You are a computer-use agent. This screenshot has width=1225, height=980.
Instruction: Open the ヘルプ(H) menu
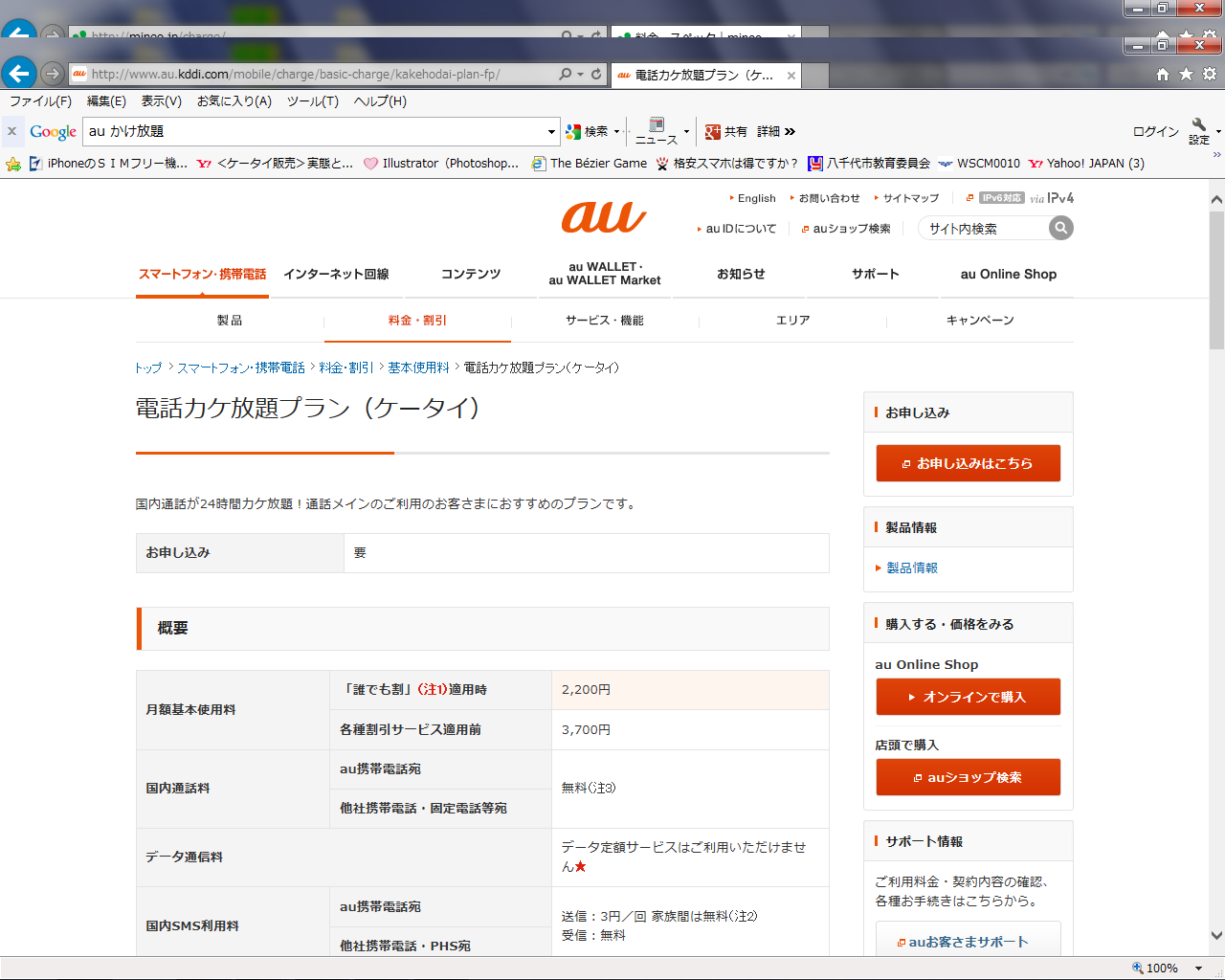(x=380, y=100)
